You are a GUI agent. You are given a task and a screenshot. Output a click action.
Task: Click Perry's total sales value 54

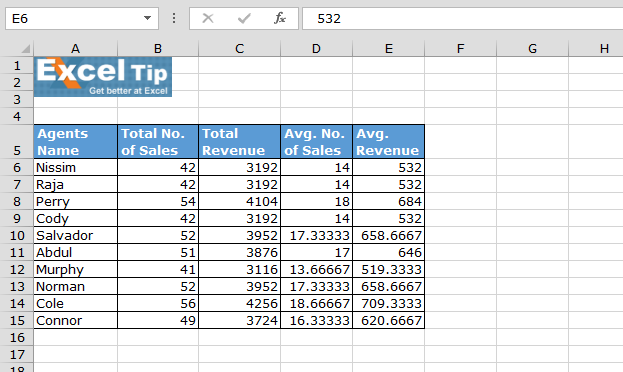click(158, 202)
